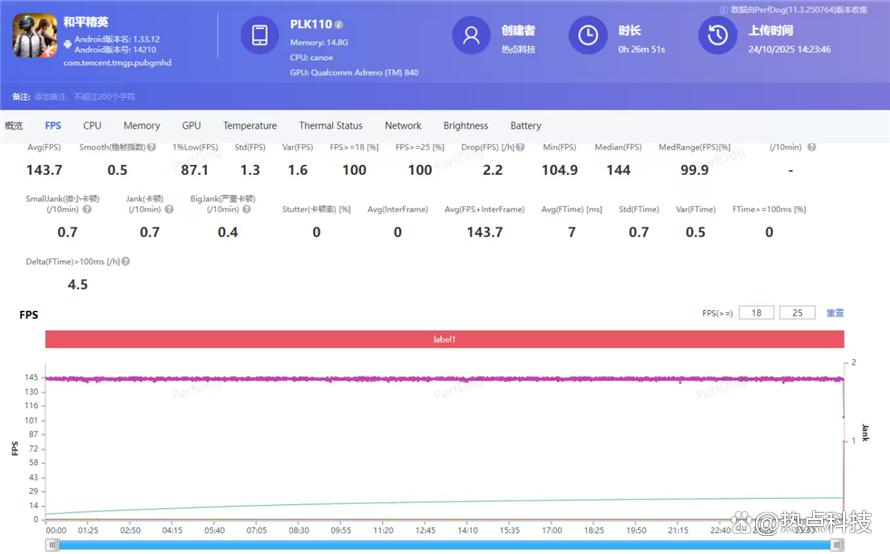Click the blue chart range slider bar
890x554 pixels.
pos(444,545)
